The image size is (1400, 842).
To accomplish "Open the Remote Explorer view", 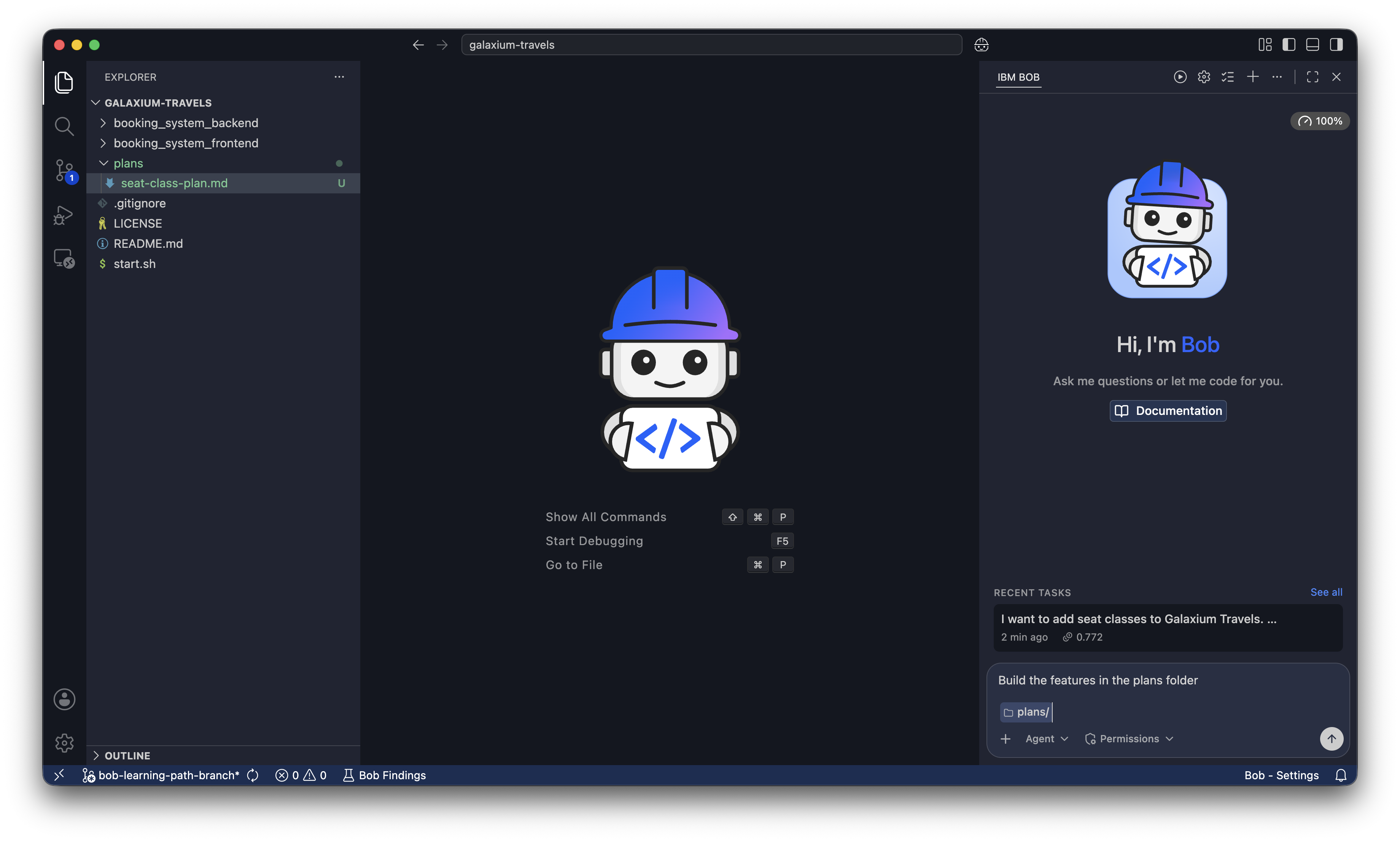I will [64, 259].
